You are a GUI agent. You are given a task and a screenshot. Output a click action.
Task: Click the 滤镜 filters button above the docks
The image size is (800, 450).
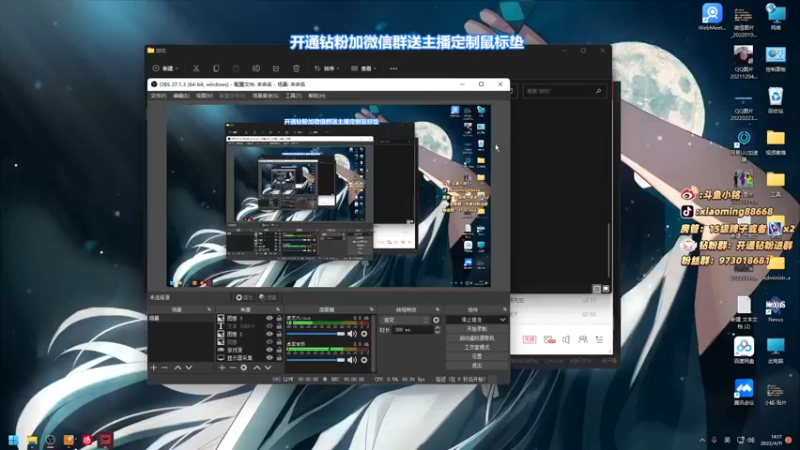pos(267,297)
